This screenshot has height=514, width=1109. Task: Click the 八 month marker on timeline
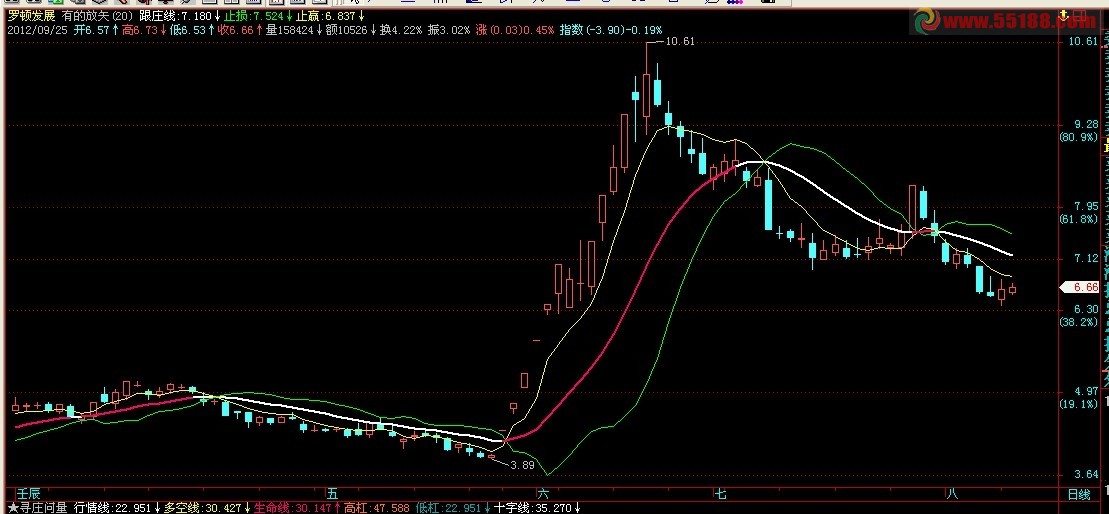pyautogui.click(x=952, y=493)
